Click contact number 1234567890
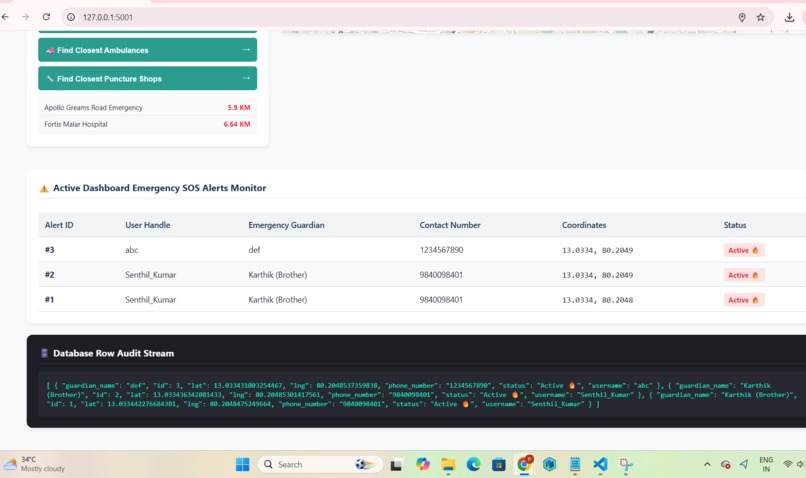 pyautogui.click(x=442, y=250)
